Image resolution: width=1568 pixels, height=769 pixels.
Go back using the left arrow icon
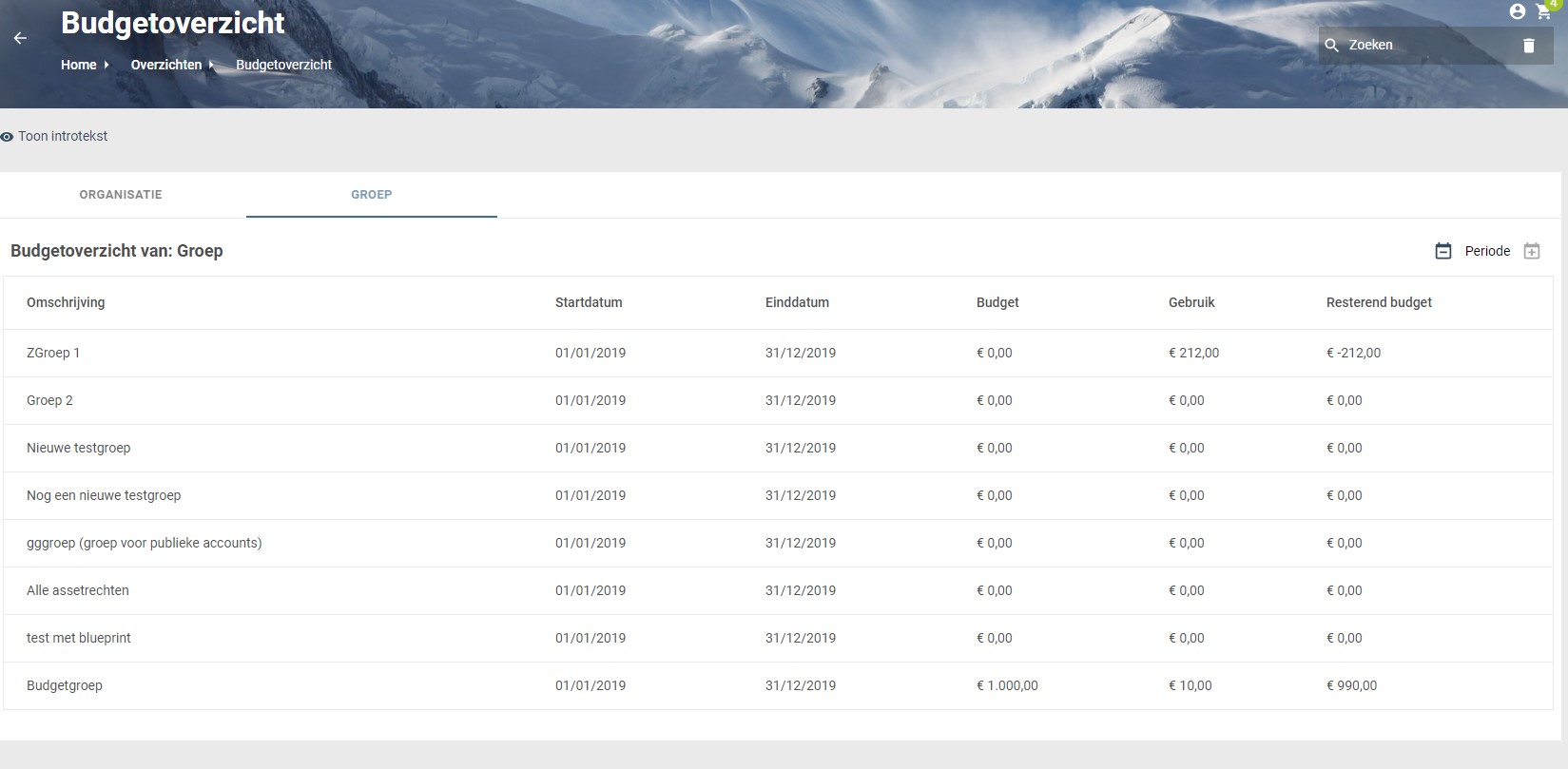click(x=20, y=38)
